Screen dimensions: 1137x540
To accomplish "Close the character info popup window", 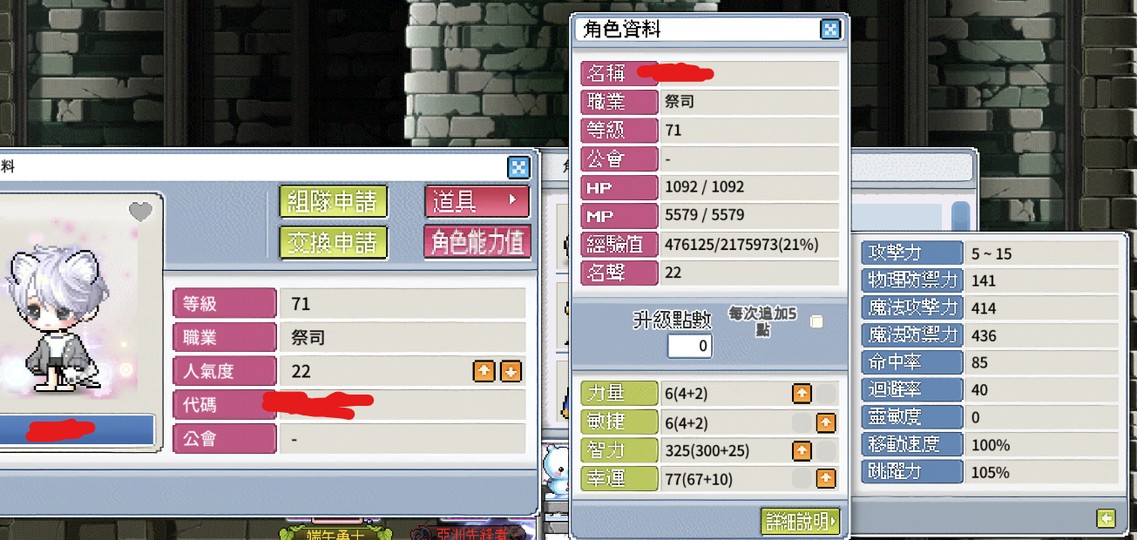I will point(518,167).
